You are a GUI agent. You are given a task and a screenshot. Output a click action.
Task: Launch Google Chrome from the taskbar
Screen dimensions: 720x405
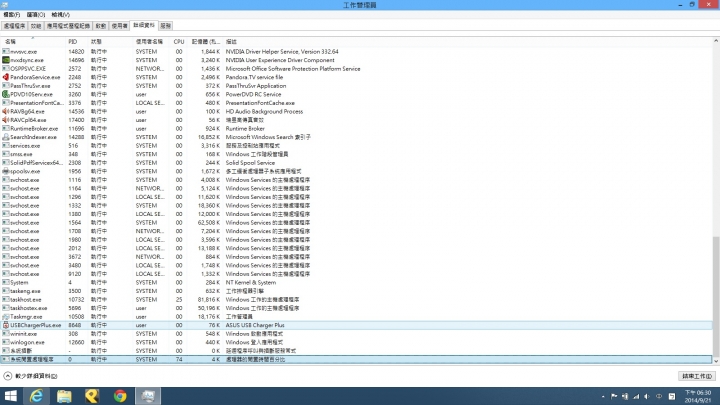tap(120, 396)
